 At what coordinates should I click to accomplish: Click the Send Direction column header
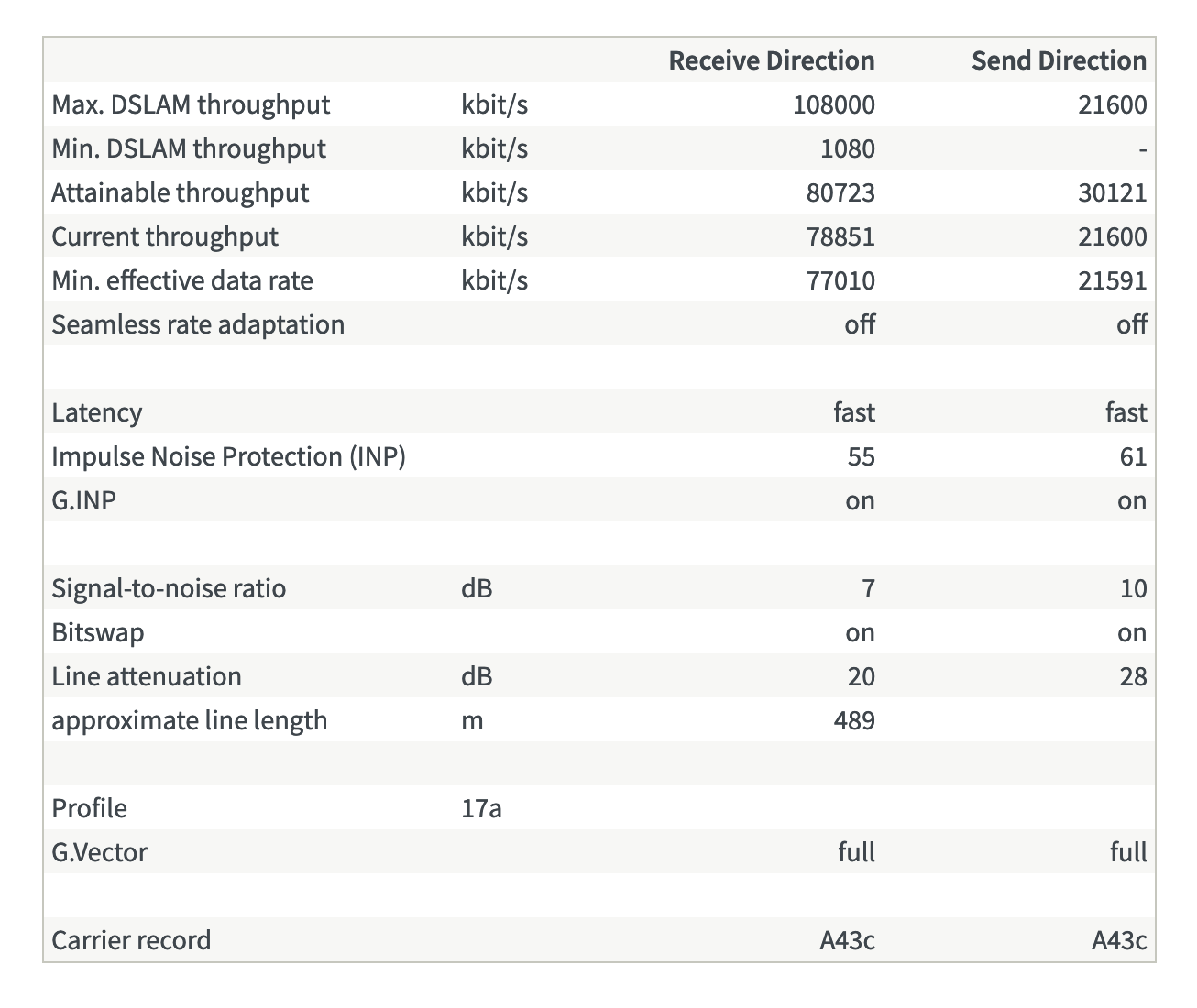click(1059, 60)
